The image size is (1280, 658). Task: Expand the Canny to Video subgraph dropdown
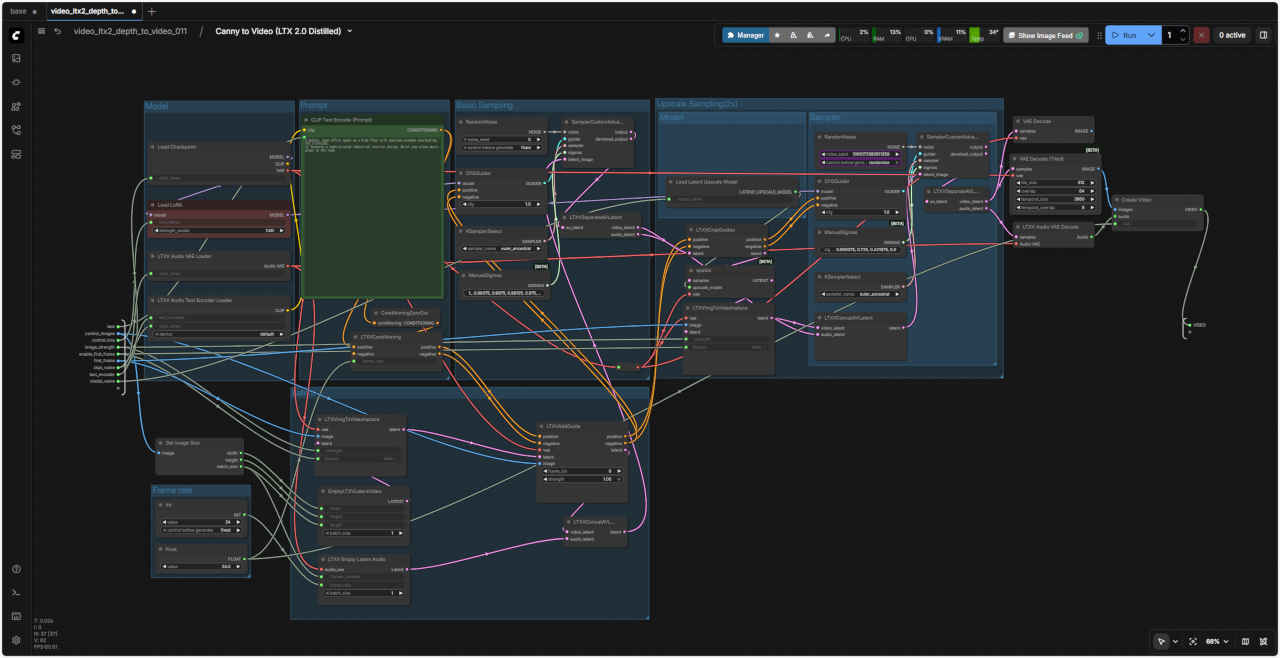(x=349, y=32)
